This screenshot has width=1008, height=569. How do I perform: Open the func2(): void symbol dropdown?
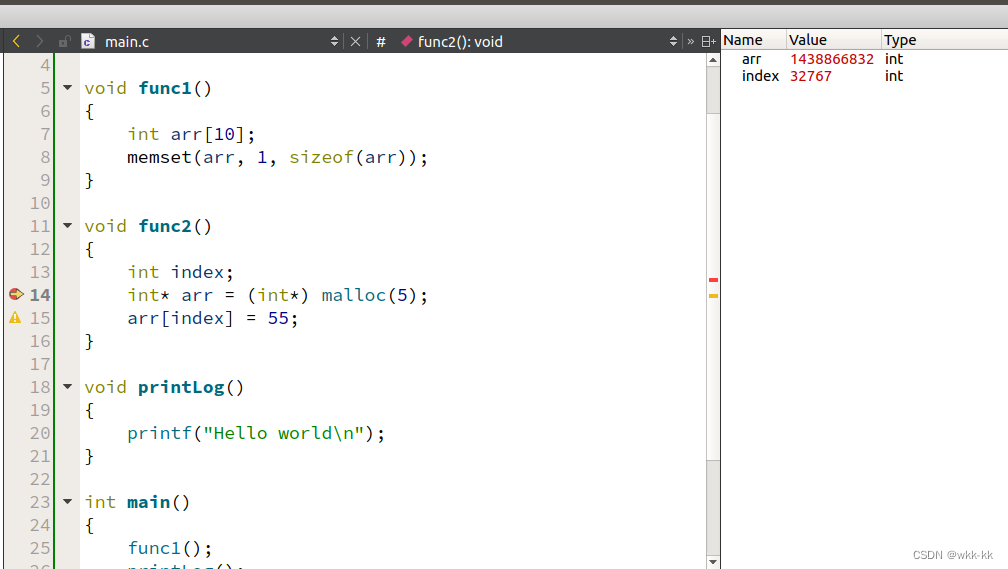(673, 42)
